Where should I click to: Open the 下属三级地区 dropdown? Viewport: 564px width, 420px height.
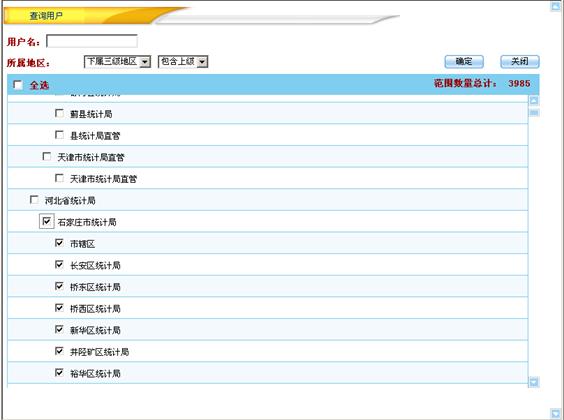(117, 61)
